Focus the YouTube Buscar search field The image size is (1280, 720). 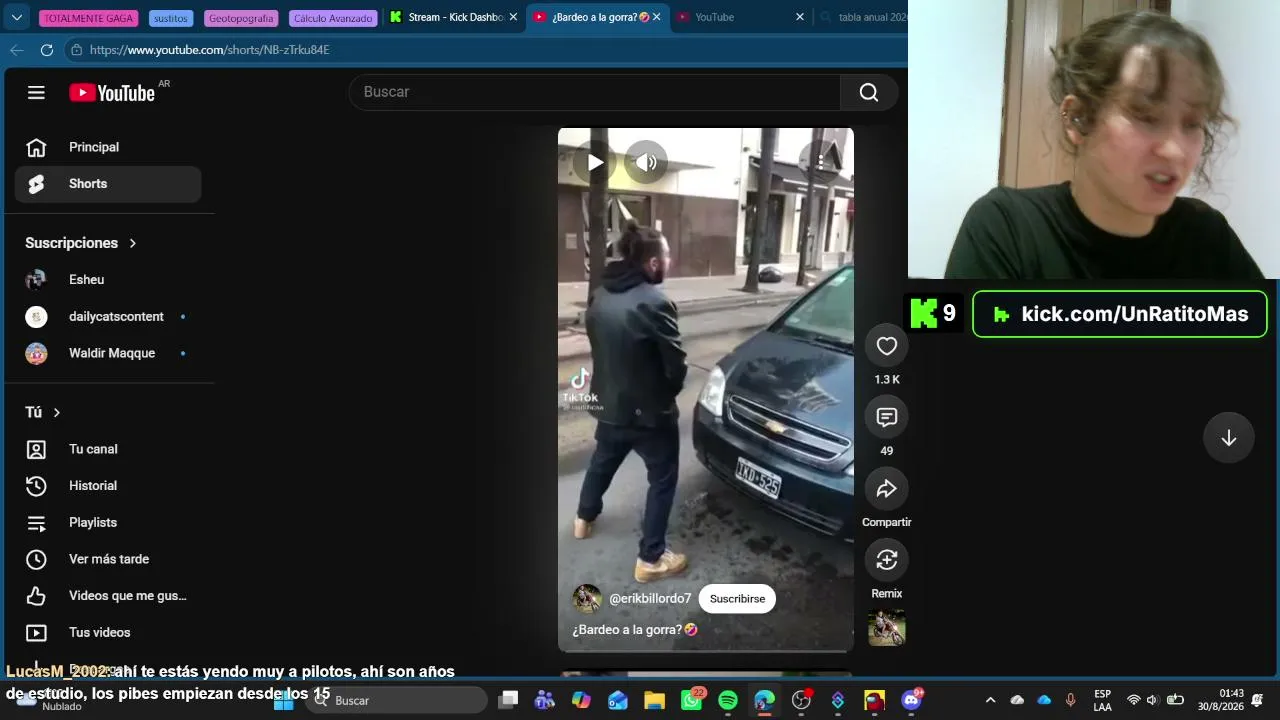pyautogui.click(x=595, y=92)
